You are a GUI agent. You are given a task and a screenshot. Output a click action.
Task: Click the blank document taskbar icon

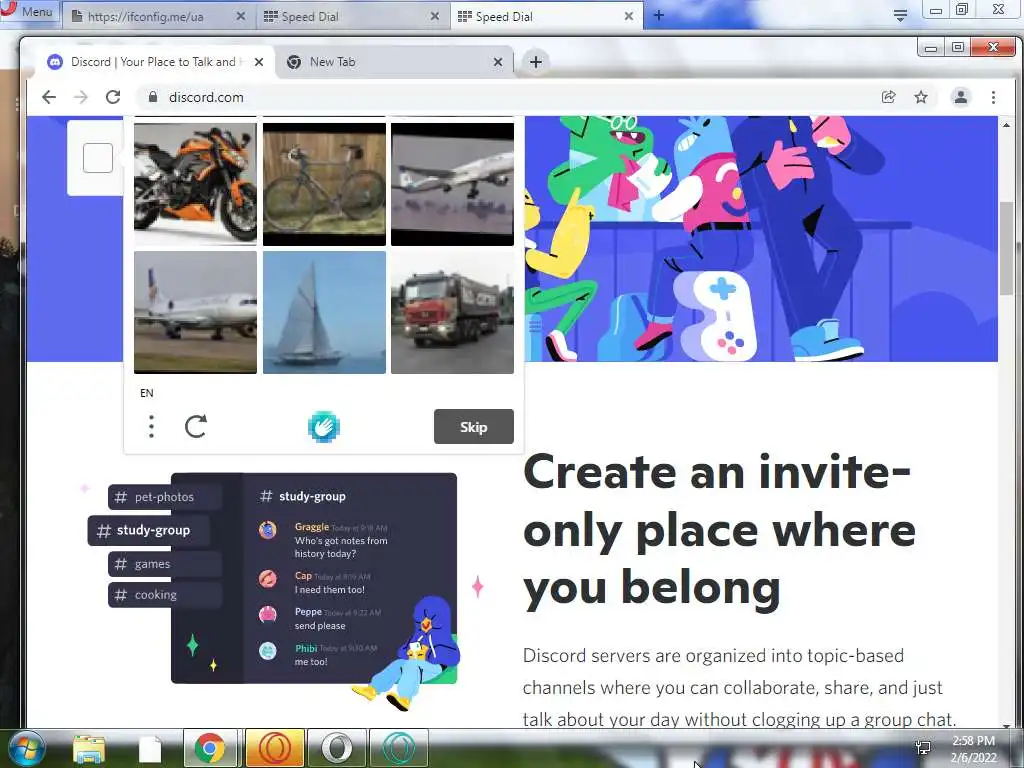150,748
